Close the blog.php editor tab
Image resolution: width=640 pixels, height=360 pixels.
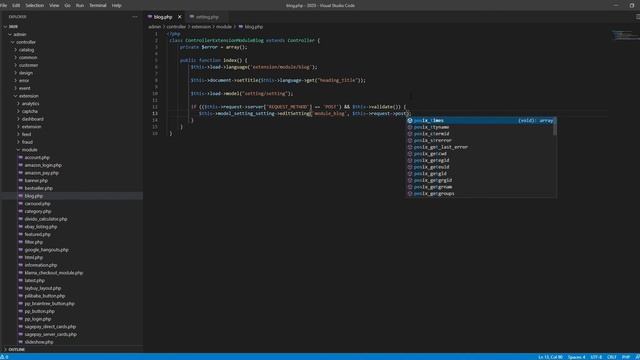click(x=180, y=17)
